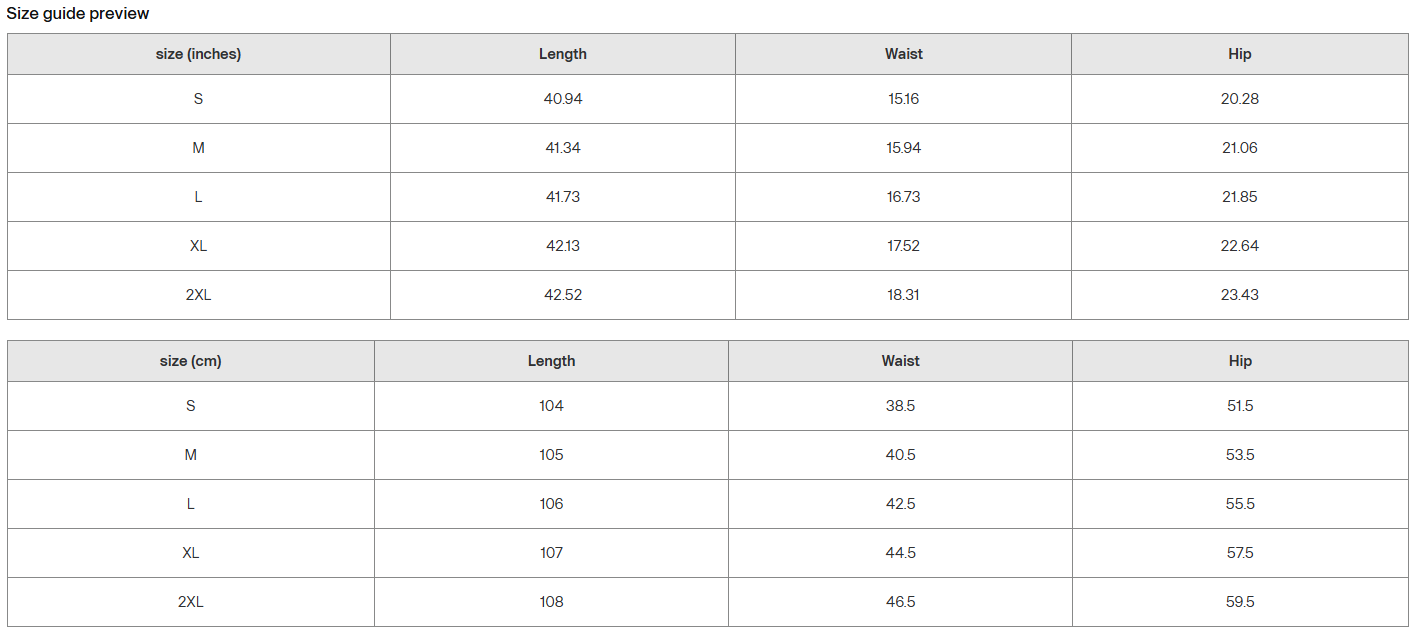Click the Length header in cm table
Screen dimensions: 1418x638
pos(551,361)
